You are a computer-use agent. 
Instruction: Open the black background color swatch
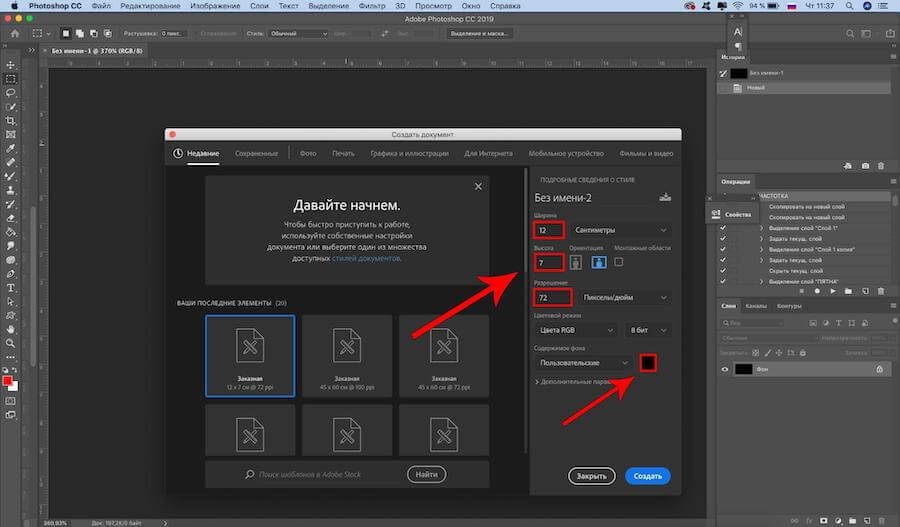(x=647, y=363)
